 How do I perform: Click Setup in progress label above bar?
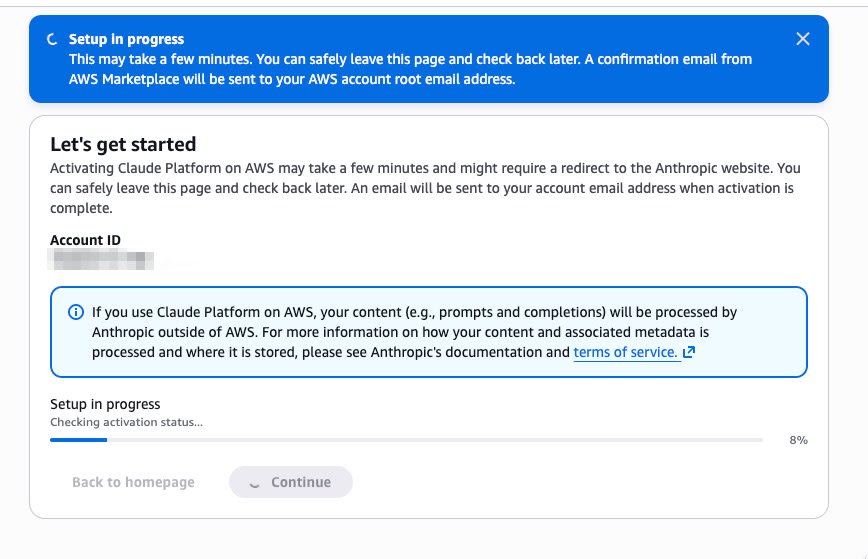[x=105, y=404]
